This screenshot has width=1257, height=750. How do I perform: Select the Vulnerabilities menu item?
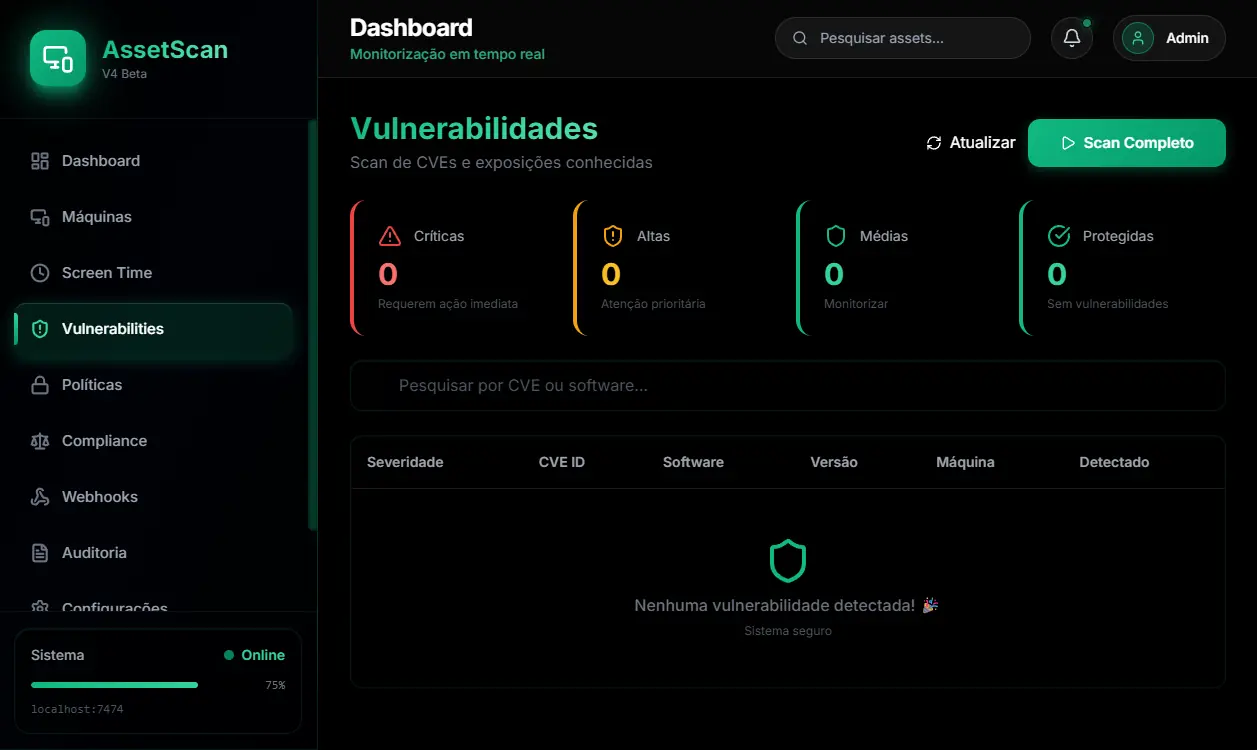click(x=154, y=329)
